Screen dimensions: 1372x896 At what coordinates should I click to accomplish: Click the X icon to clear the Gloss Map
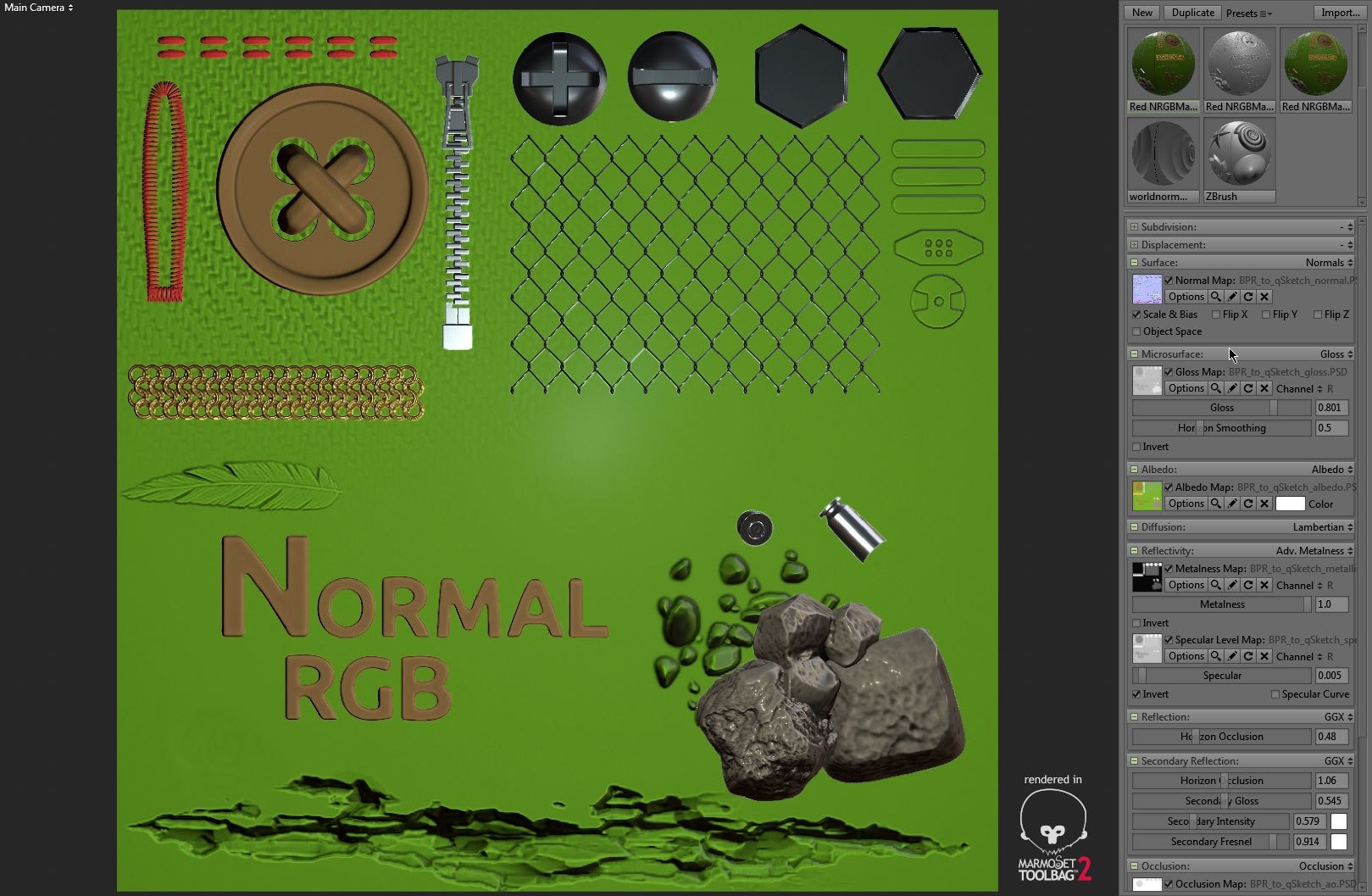click(x=1263, y=388)
